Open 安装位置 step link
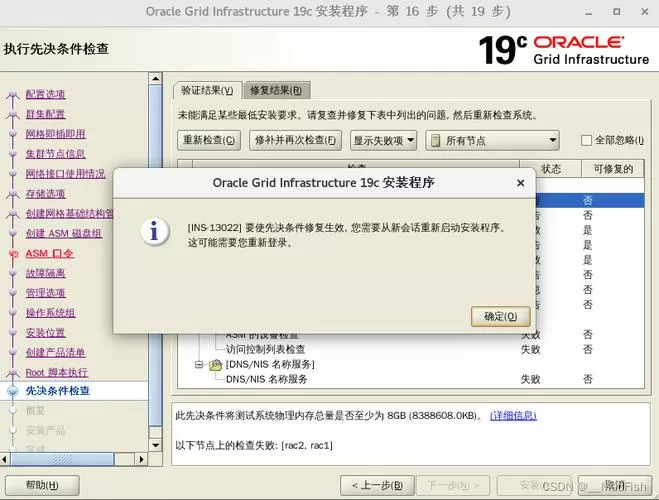 (45, 332)
